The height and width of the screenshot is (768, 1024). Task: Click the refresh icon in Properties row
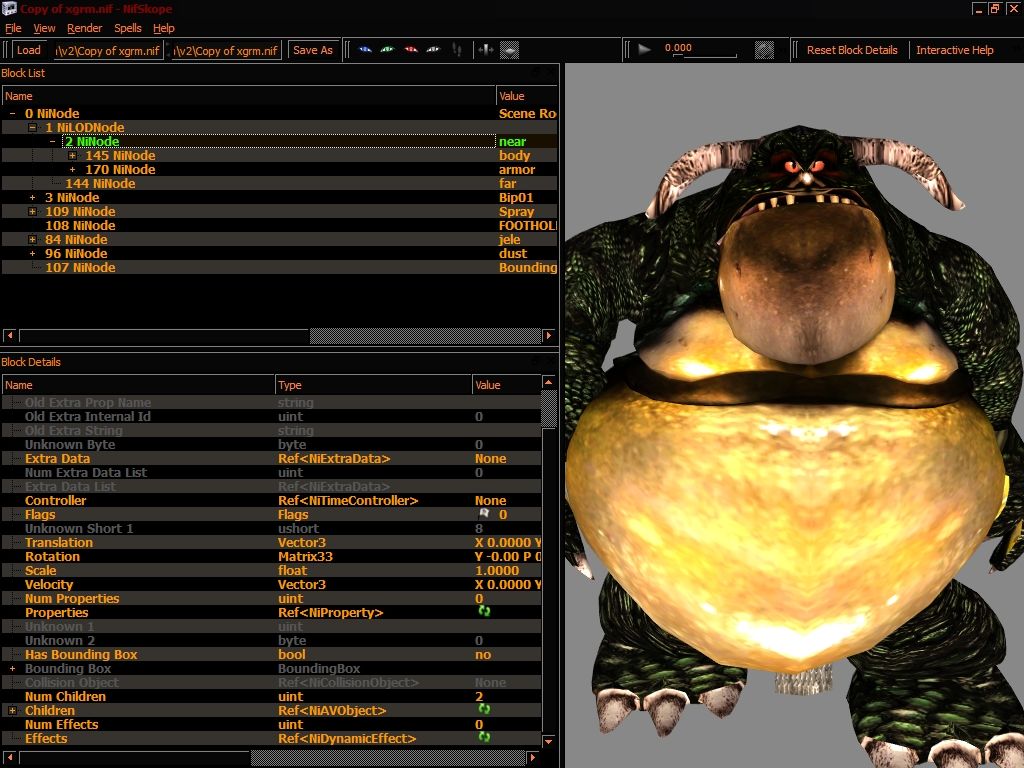click(x=484, y=611)
